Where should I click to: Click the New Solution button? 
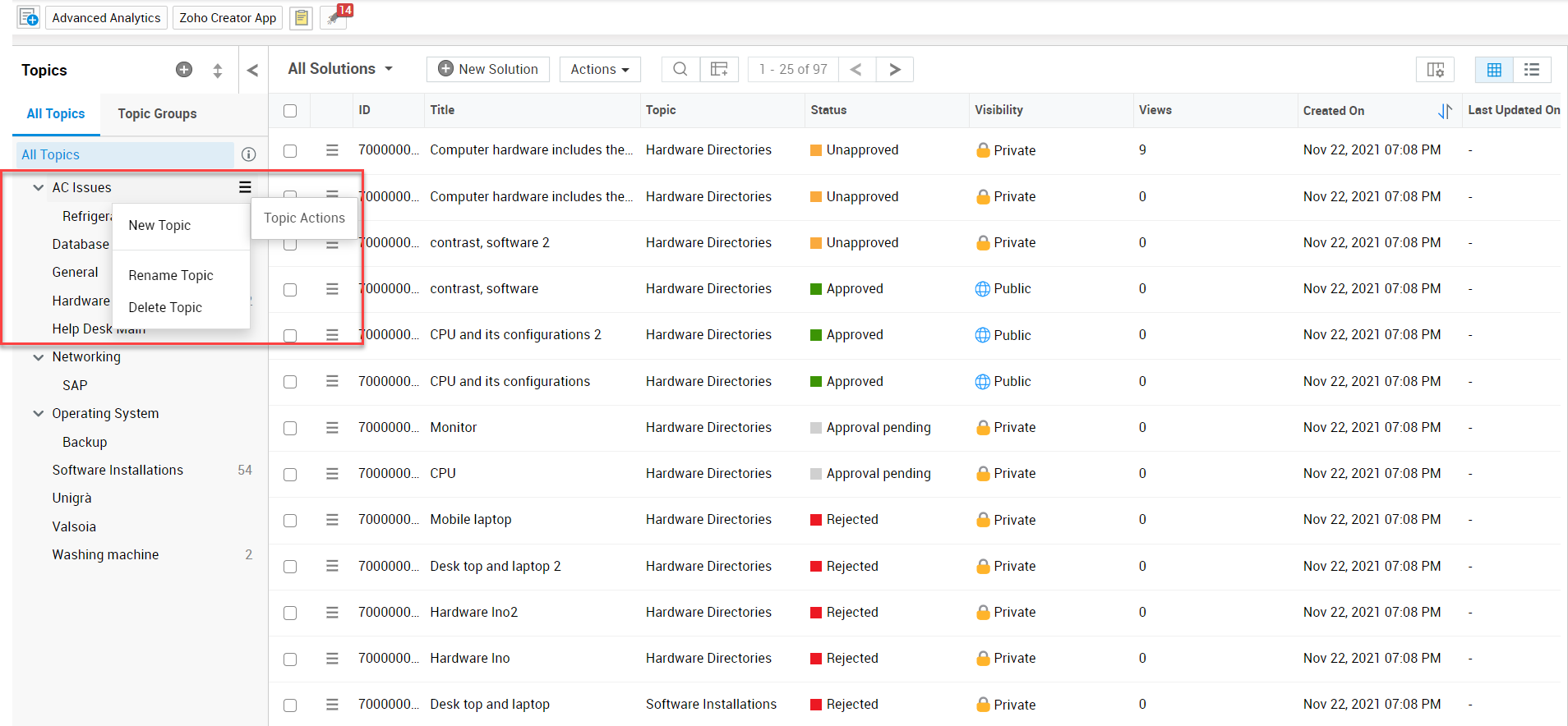(488, 70)
